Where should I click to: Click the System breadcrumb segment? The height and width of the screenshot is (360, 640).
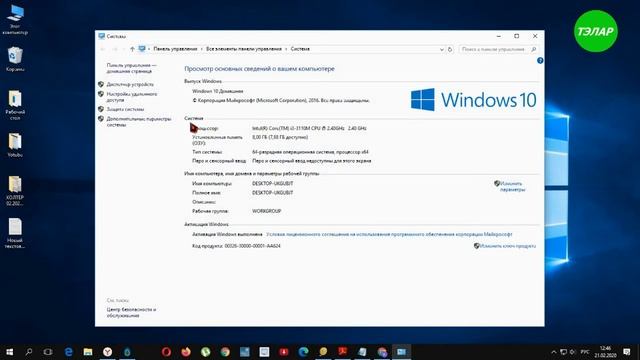(300, 49)
